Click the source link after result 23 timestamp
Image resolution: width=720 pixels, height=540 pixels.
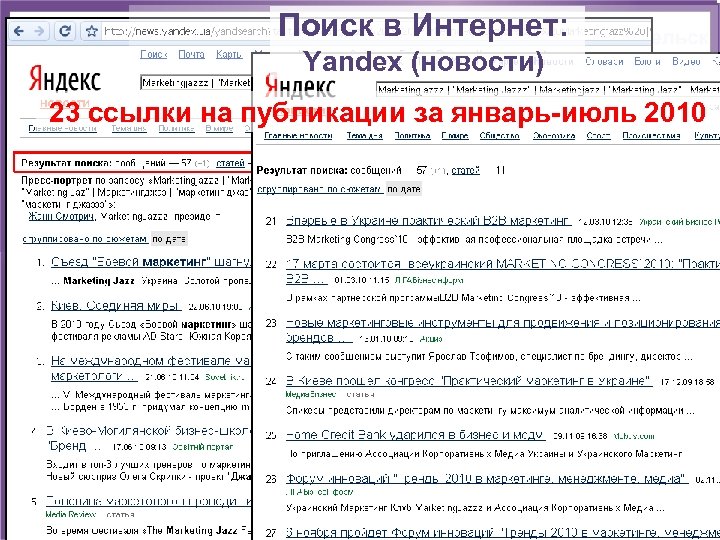click(x=431, y=339)
